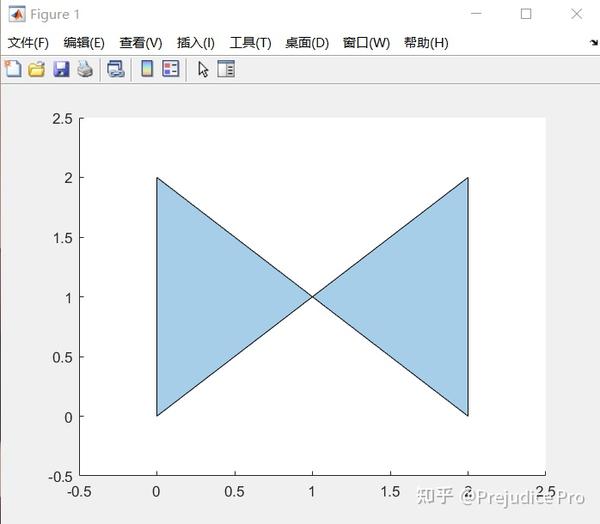600x524 pixels.
Task: Minimize the Figure 1 window
Action: (476, 14)
